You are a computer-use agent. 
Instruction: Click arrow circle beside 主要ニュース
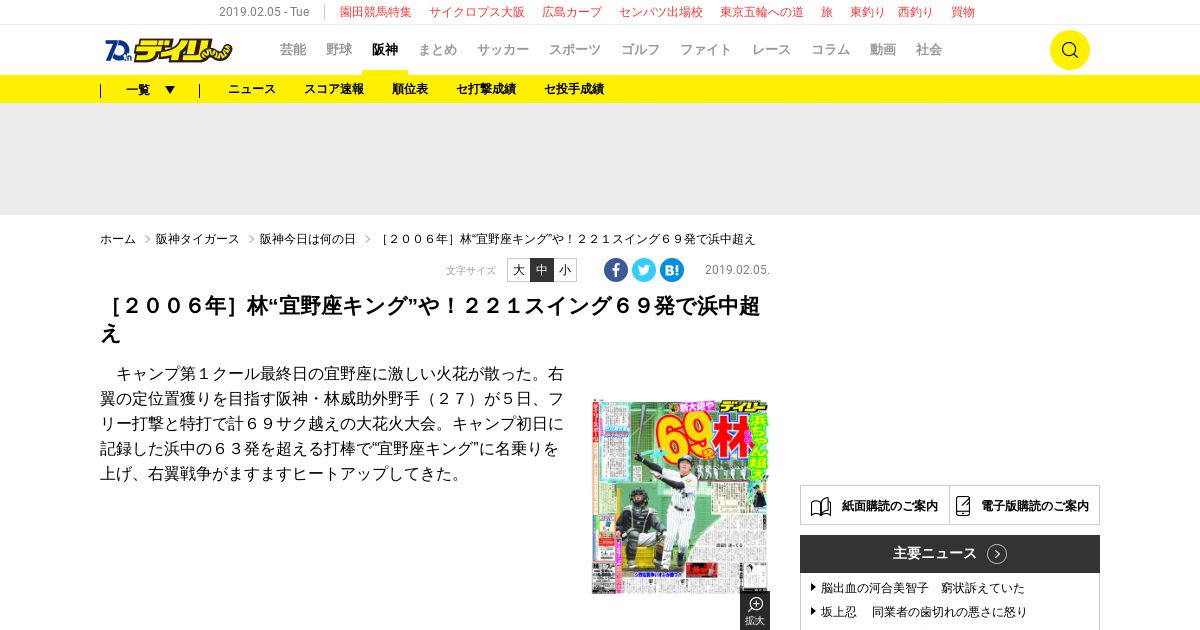click(x=997, y=554)
